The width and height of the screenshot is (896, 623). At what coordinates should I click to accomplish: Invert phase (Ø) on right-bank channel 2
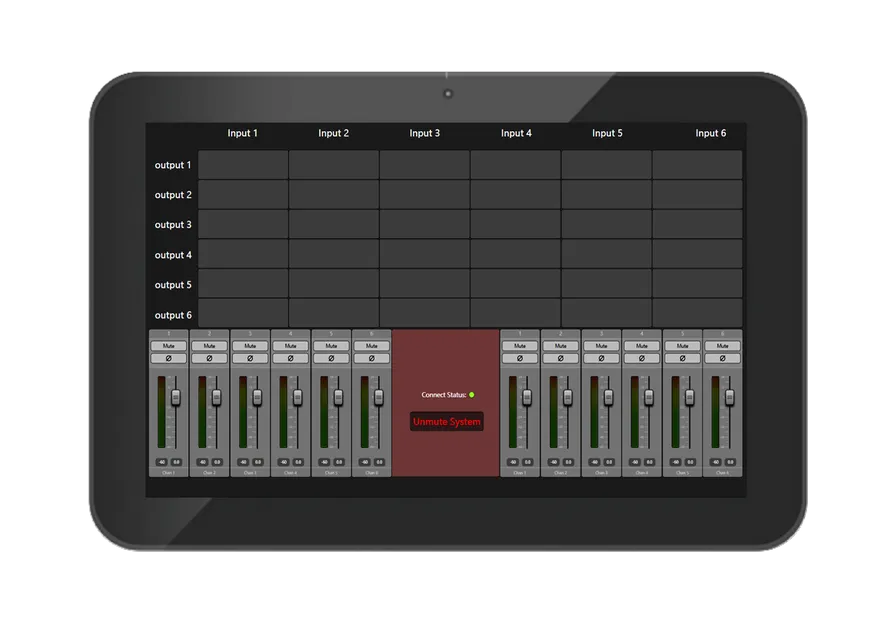[560, 358]
